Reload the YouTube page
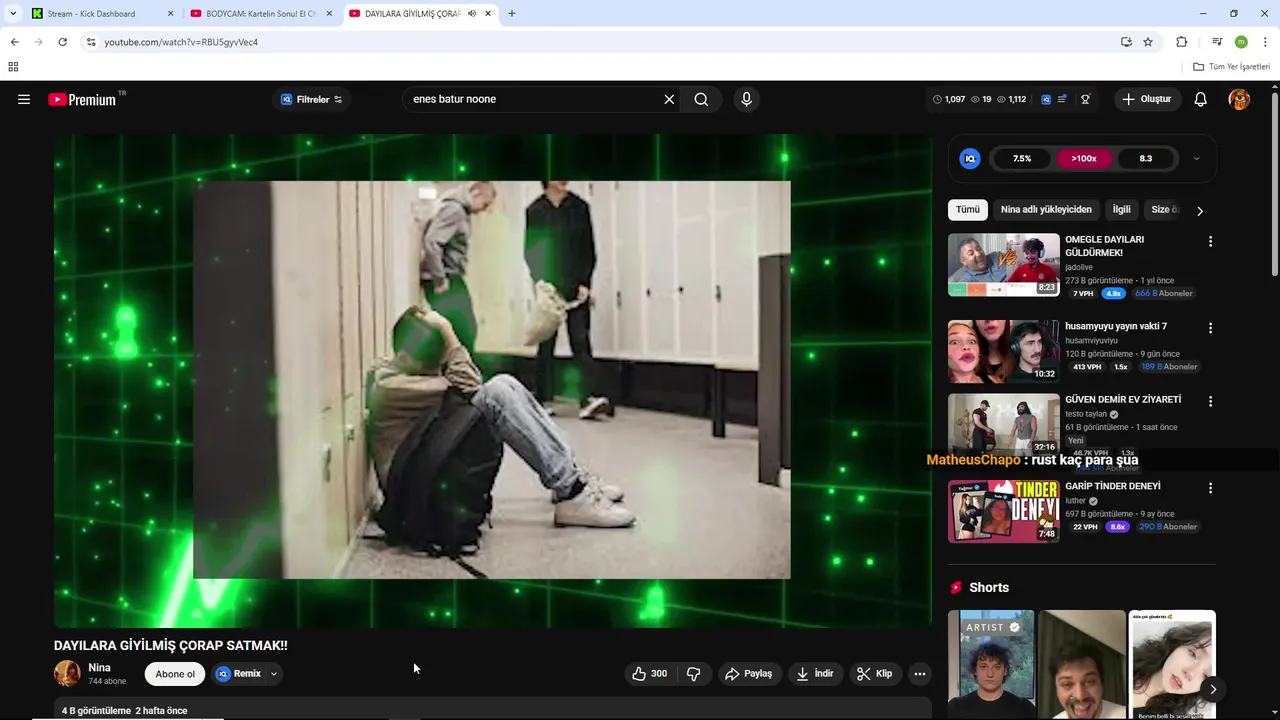The width and height of the screenshot is (1280, 720). pyautogui.click(x=62, y=42)
